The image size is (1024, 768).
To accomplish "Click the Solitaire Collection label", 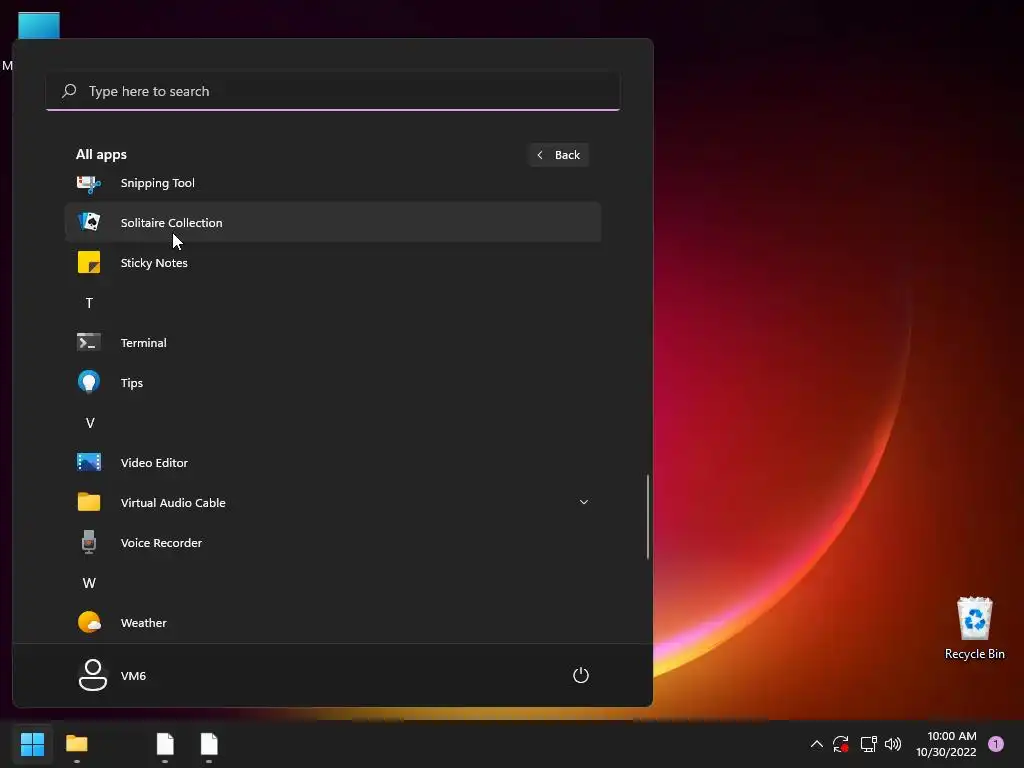I will [x=172, y=223].
